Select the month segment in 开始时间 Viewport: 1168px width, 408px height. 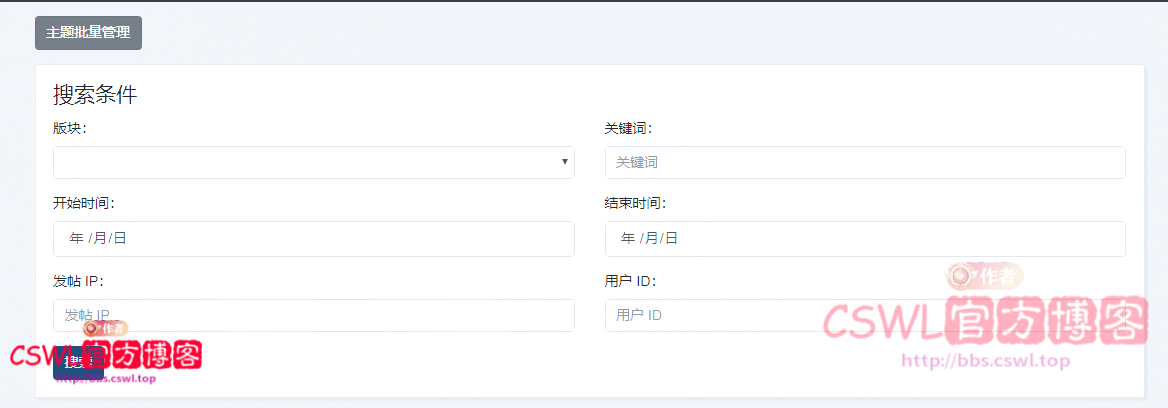point(100,239)
